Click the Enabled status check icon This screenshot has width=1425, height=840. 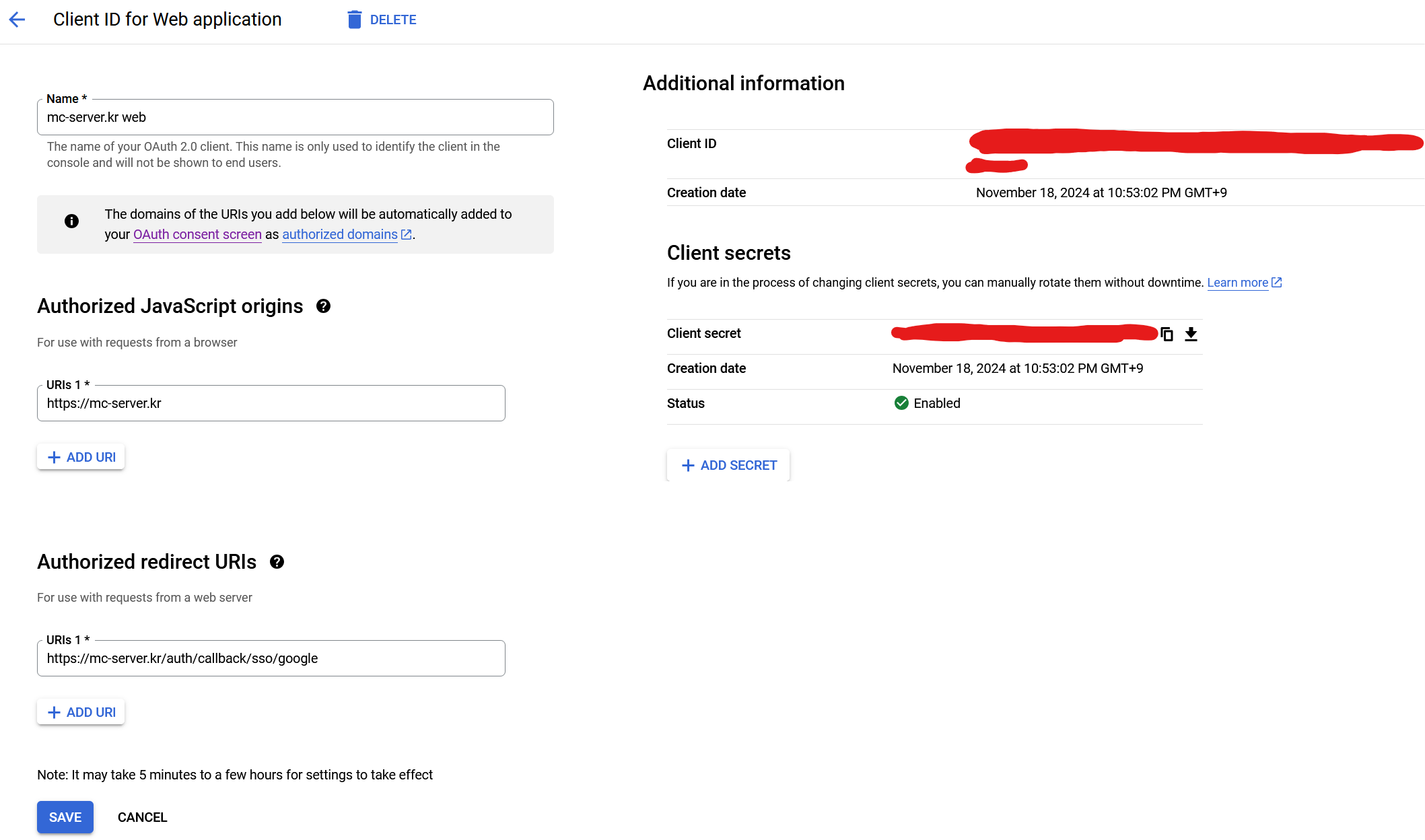[901, 403]
